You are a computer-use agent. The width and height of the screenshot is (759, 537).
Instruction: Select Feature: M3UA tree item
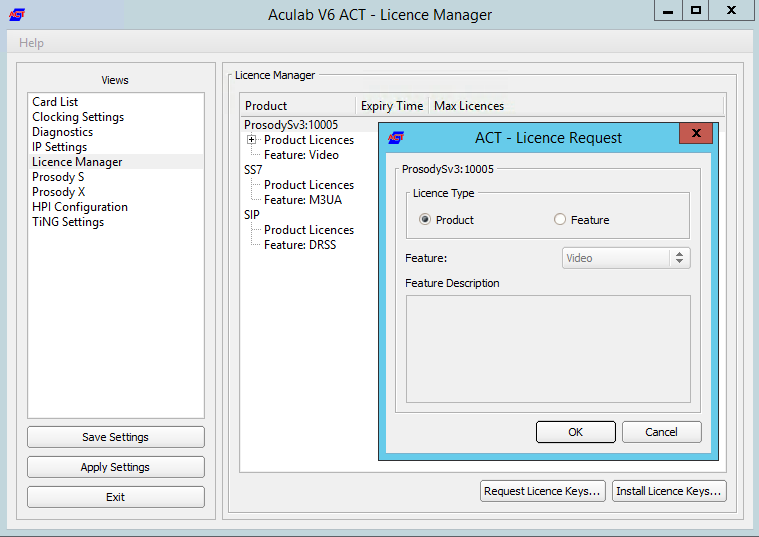[x=303, y=200]
